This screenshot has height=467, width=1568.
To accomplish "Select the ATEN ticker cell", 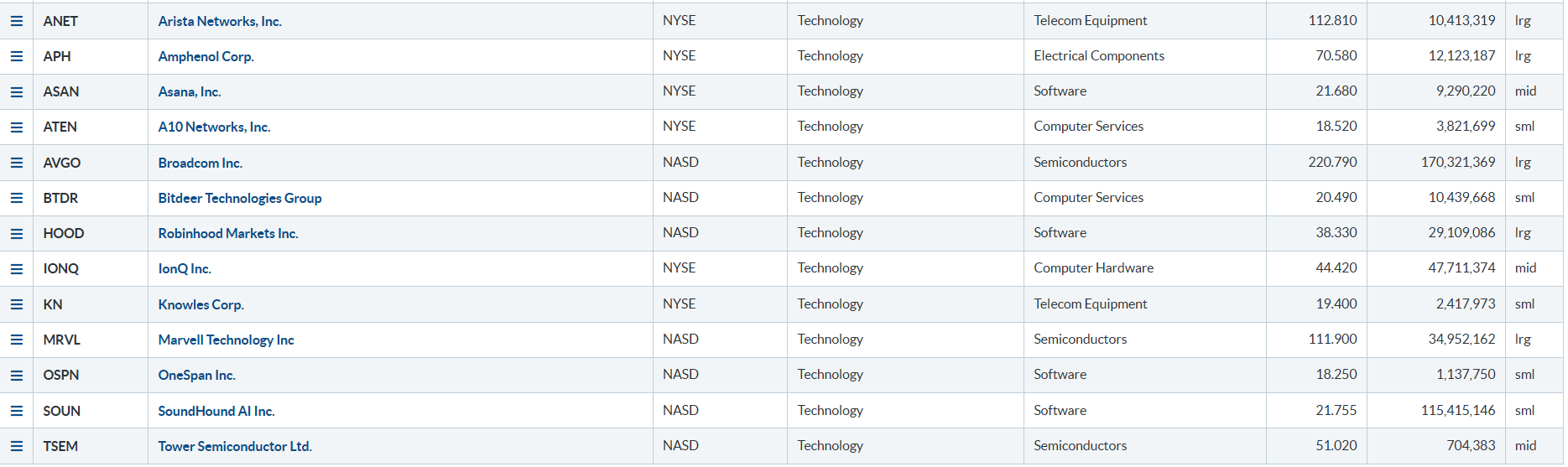I will pyautogui.click(x=60, y=127).
